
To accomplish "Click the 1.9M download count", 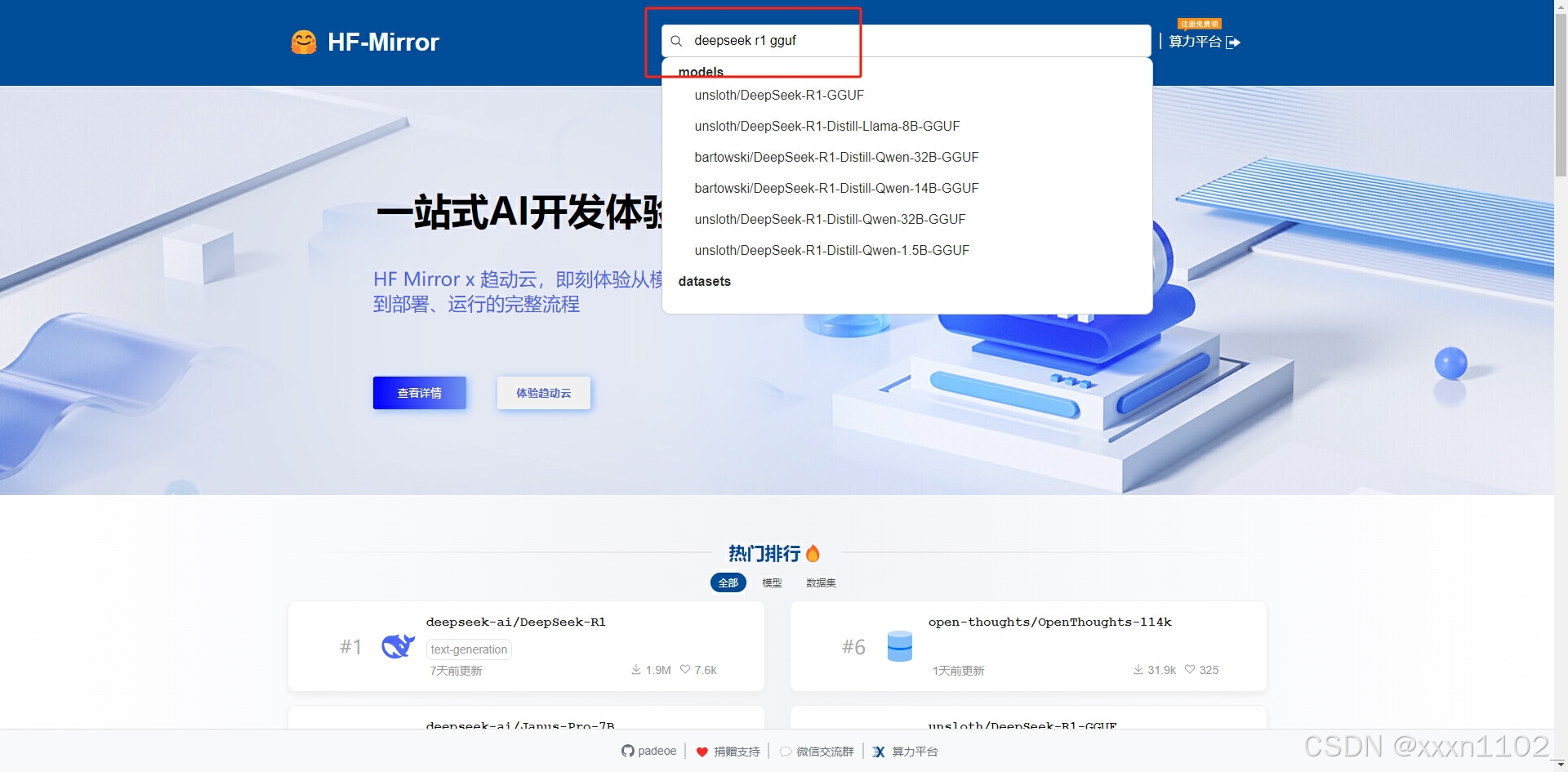I will coord(658,670).
